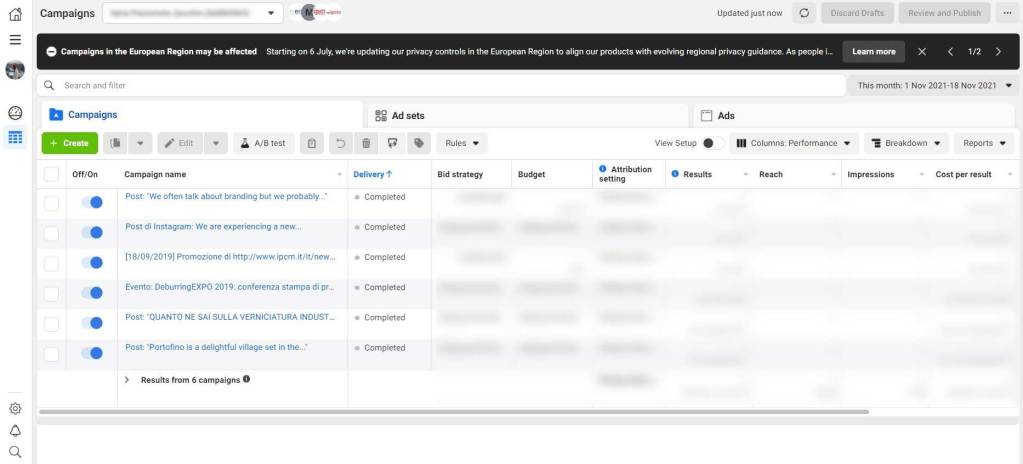1023x464 pixels.
Task: Click the refresh data icon
Action: pyautogui.click(x=804, y=13)
